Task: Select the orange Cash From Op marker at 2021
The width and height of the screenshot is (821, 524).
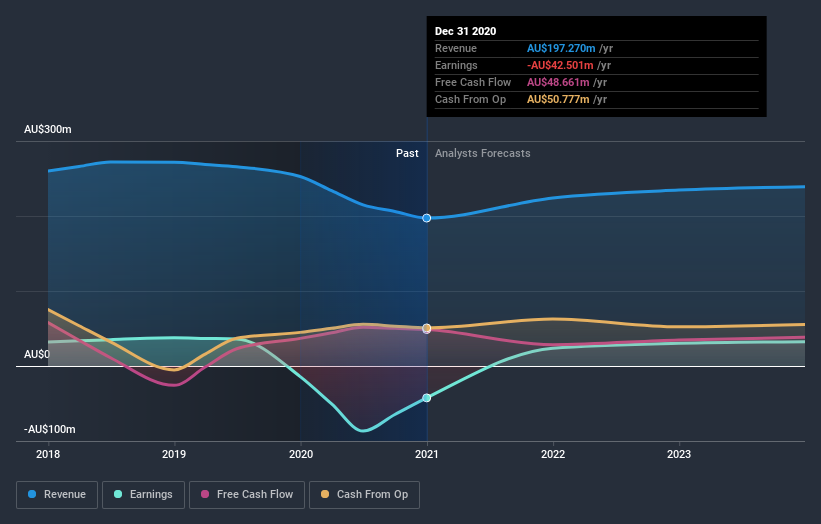Action: pos(427,328)
